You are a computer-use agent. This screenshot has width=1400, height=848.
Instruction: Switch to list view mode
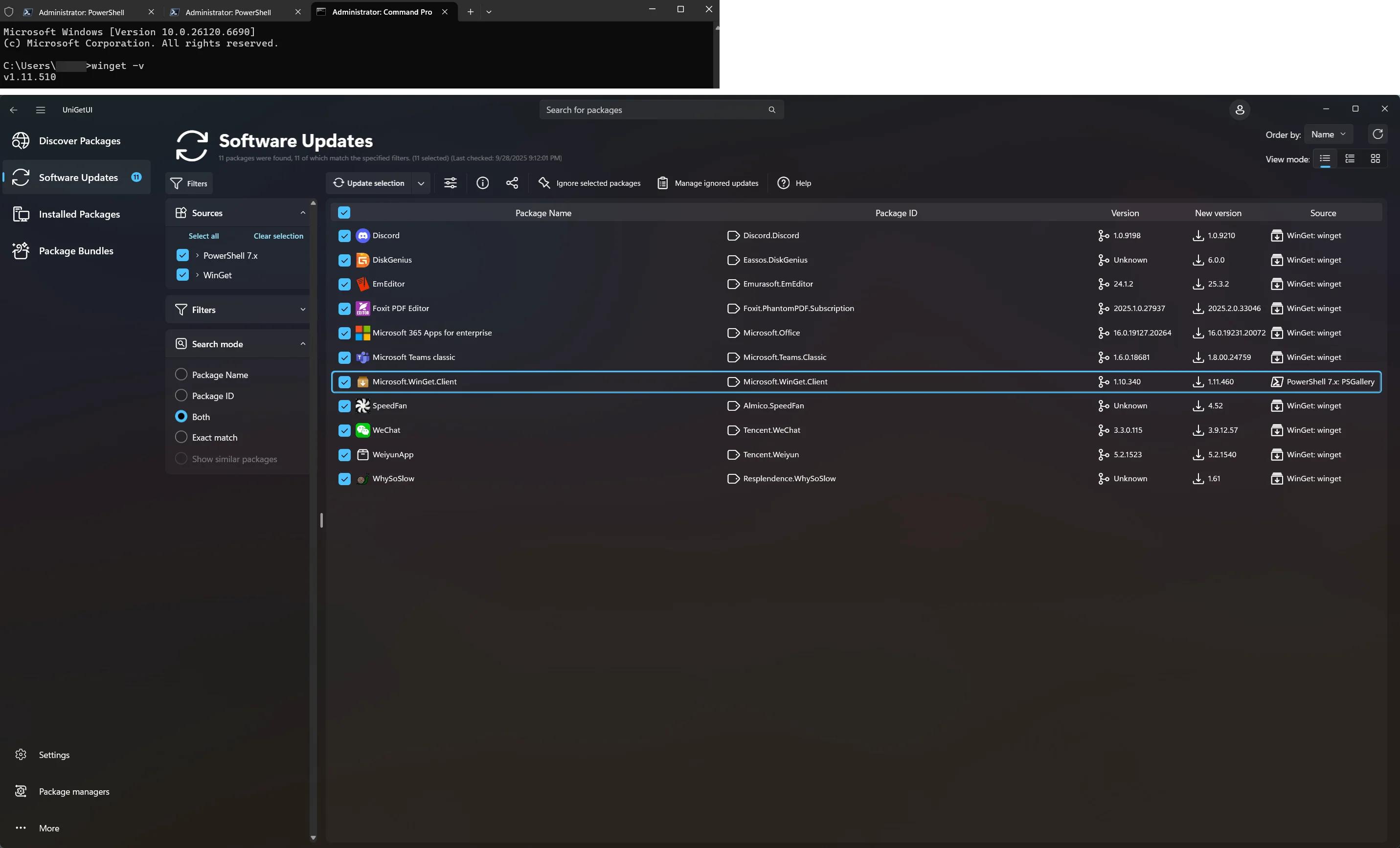click(x=1325, y=158)
